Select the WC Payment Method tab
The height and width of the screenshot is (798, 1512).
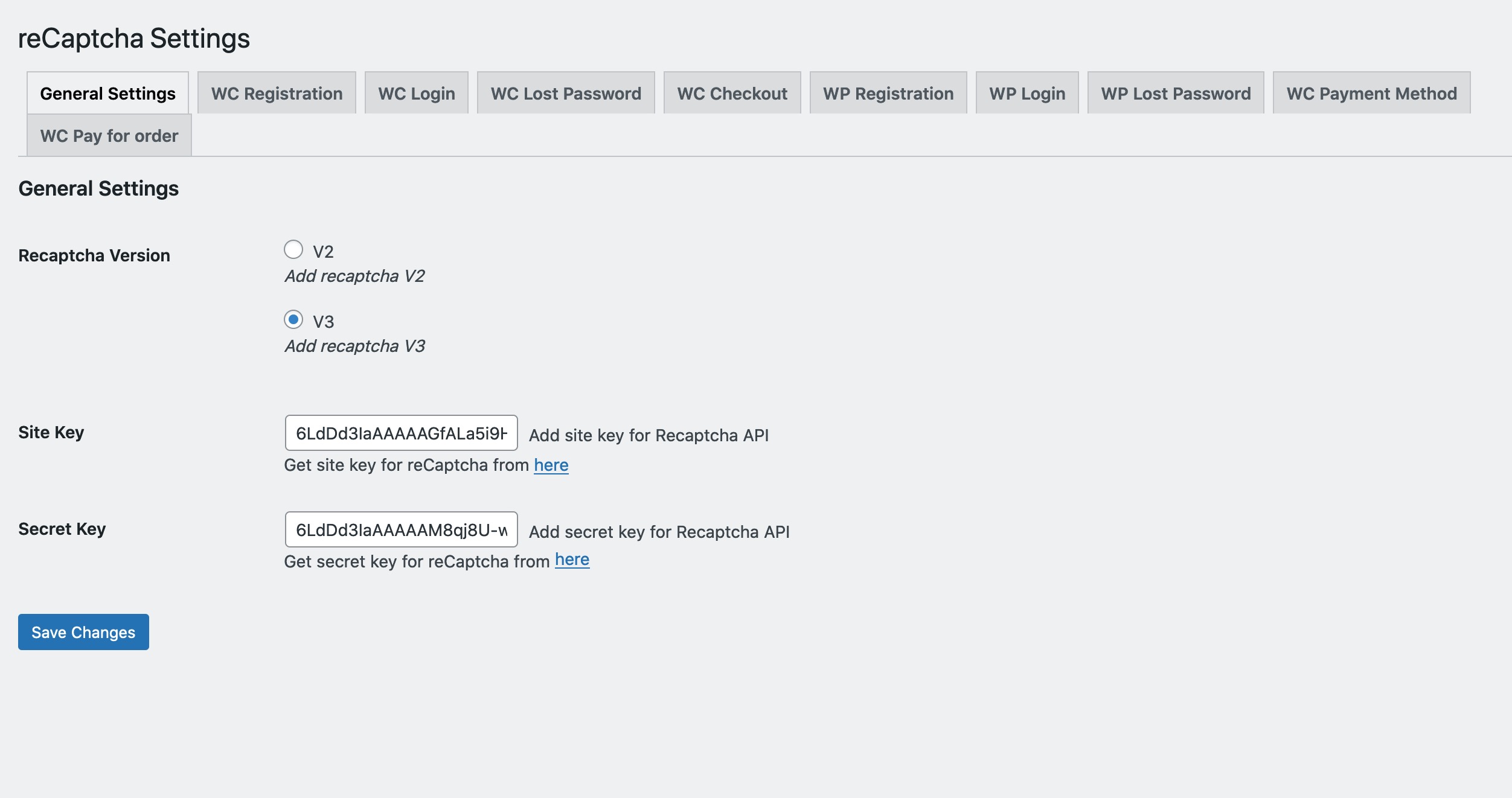tap(1371, 94)
